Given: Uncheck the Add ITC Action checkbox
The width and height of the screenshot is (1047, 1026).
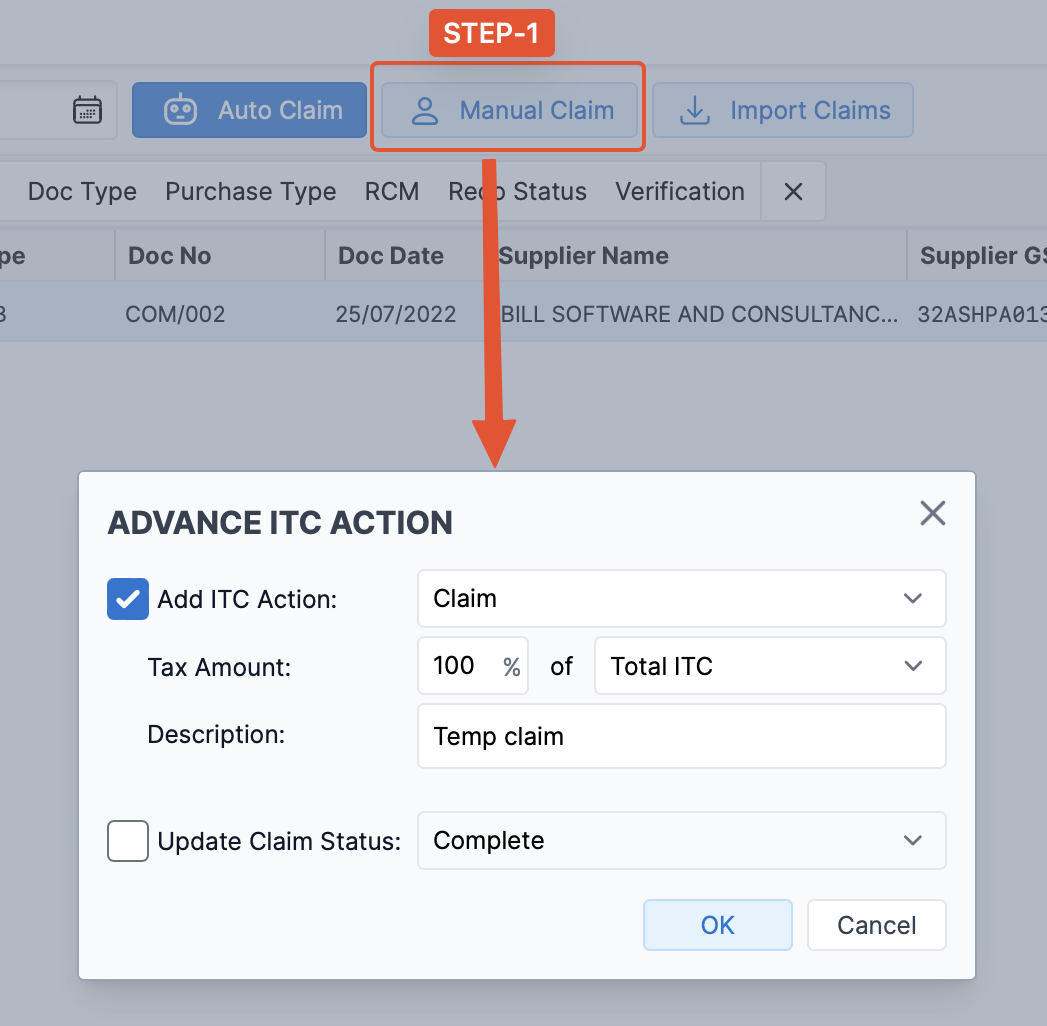Looking at the screenshot, I should coord(128,599).
